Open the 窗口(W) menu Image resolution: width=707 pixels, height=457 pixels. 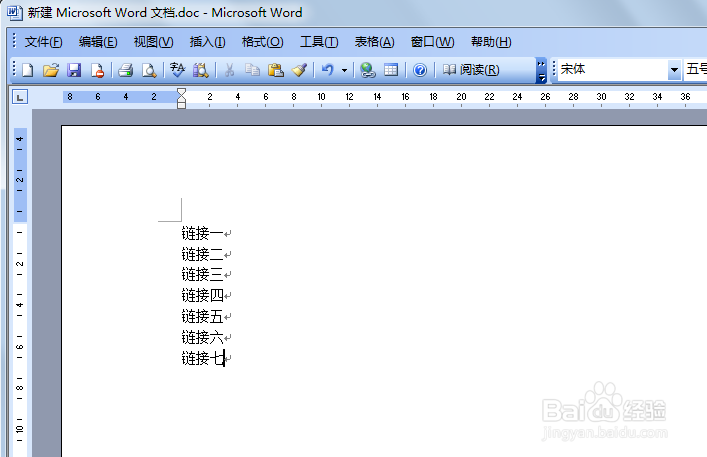(x=432, y=42)
